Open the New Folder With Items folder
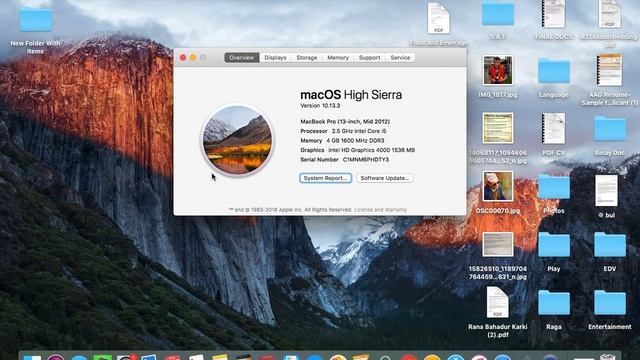This screenshot has height=360, width=640. point(36,19)
